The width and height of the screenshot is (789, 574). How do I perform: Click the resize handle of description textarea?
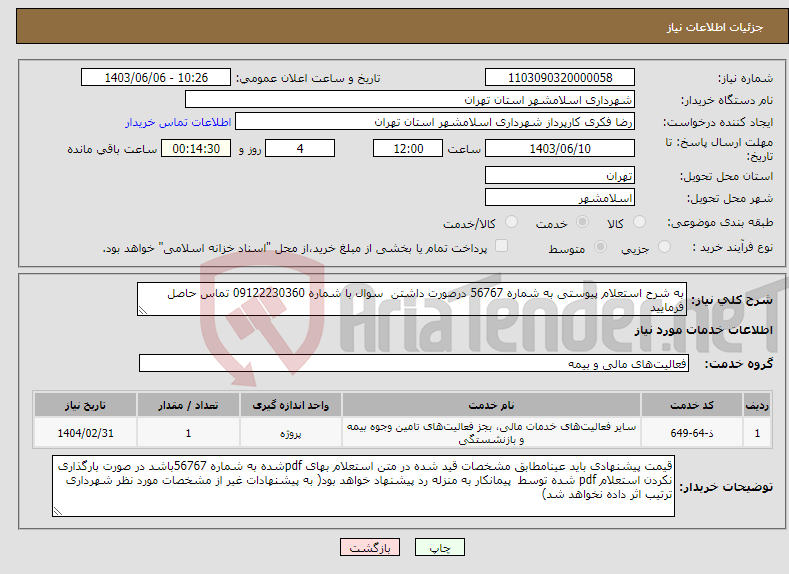pyautogui.click(x=143, y=310)
